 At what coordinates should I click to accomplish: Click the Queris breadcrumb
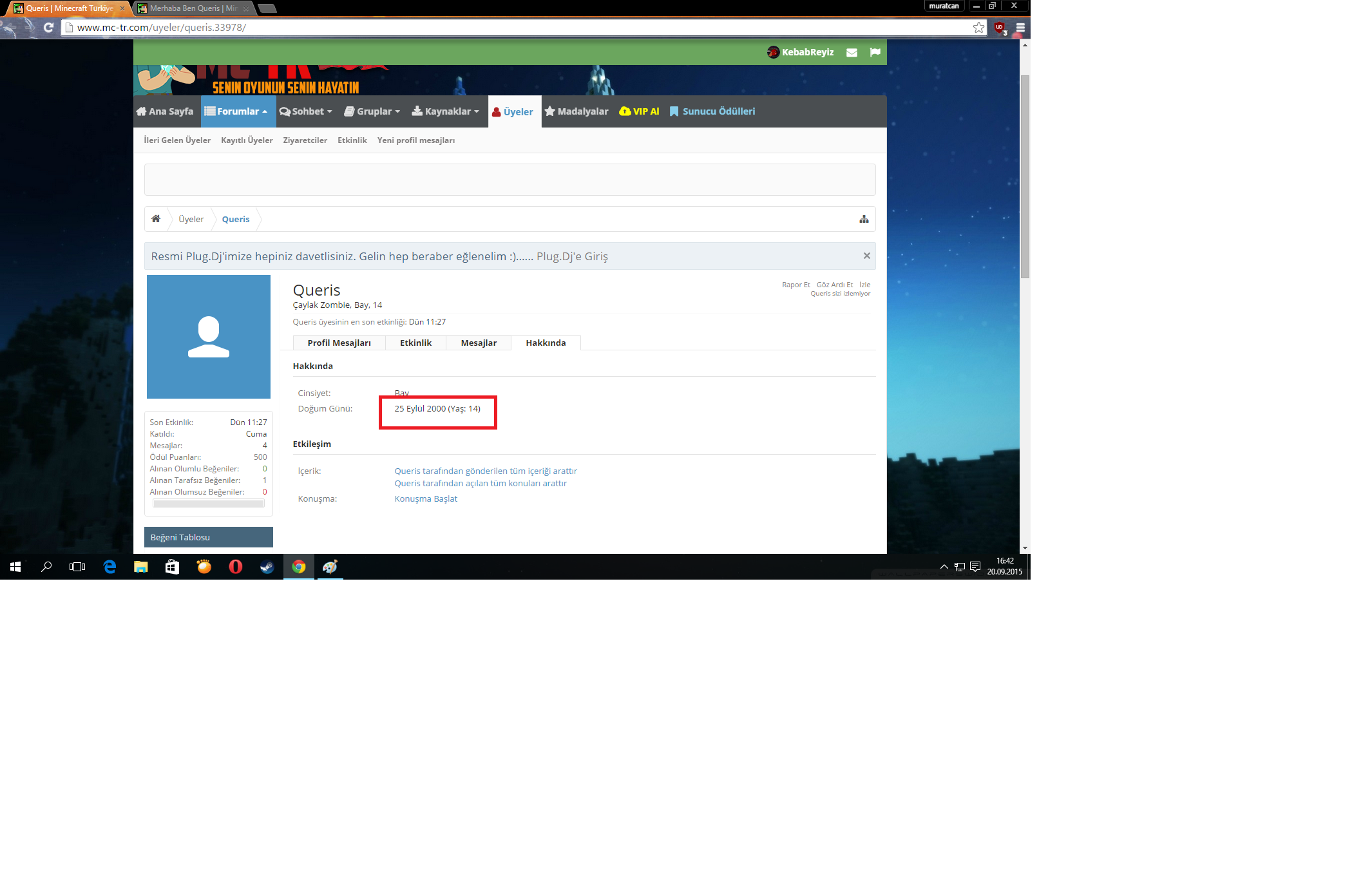[x=236, y=220]
